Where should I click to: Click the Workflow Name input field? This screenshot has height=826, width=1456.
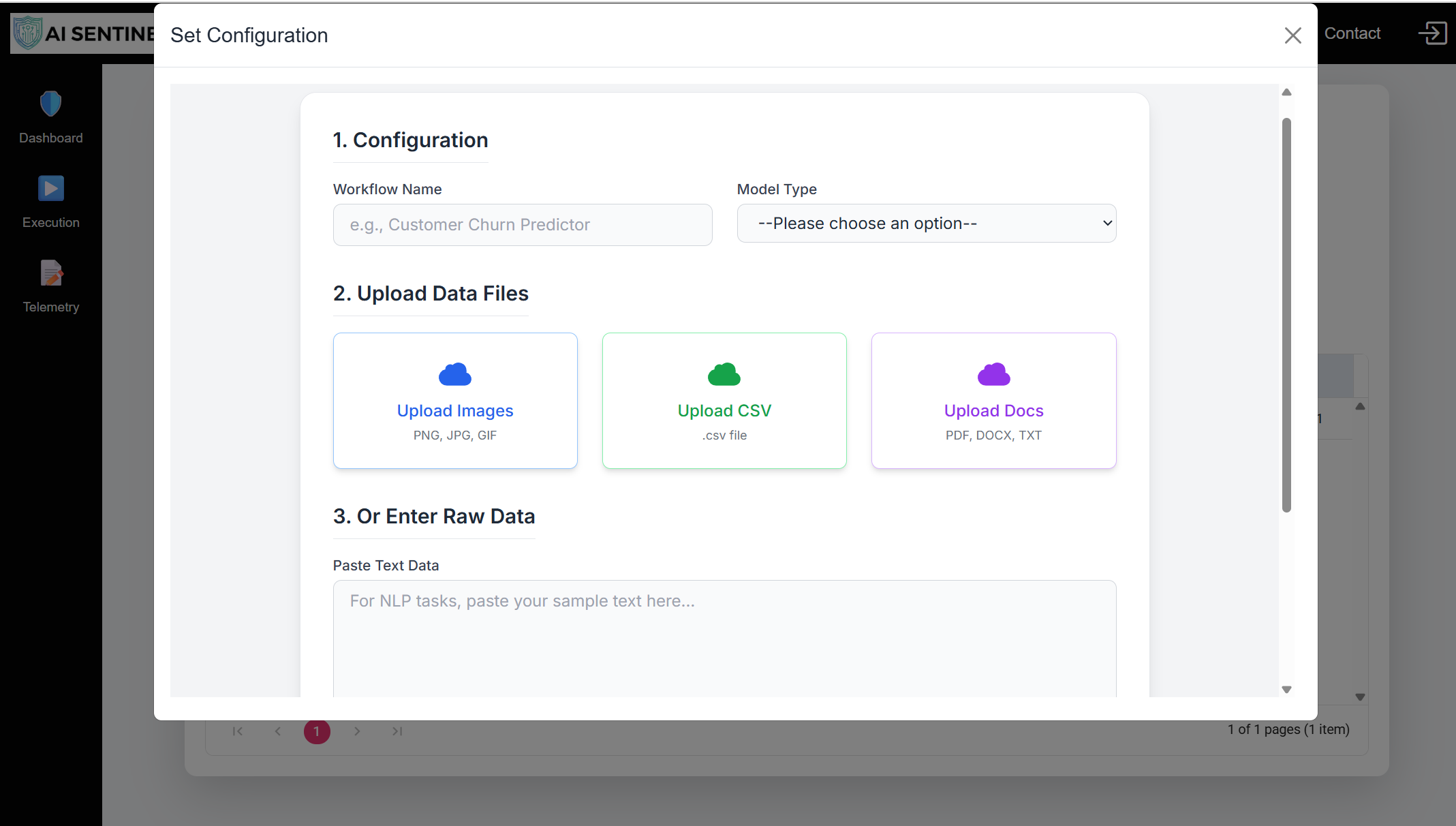tap(522, 225)
